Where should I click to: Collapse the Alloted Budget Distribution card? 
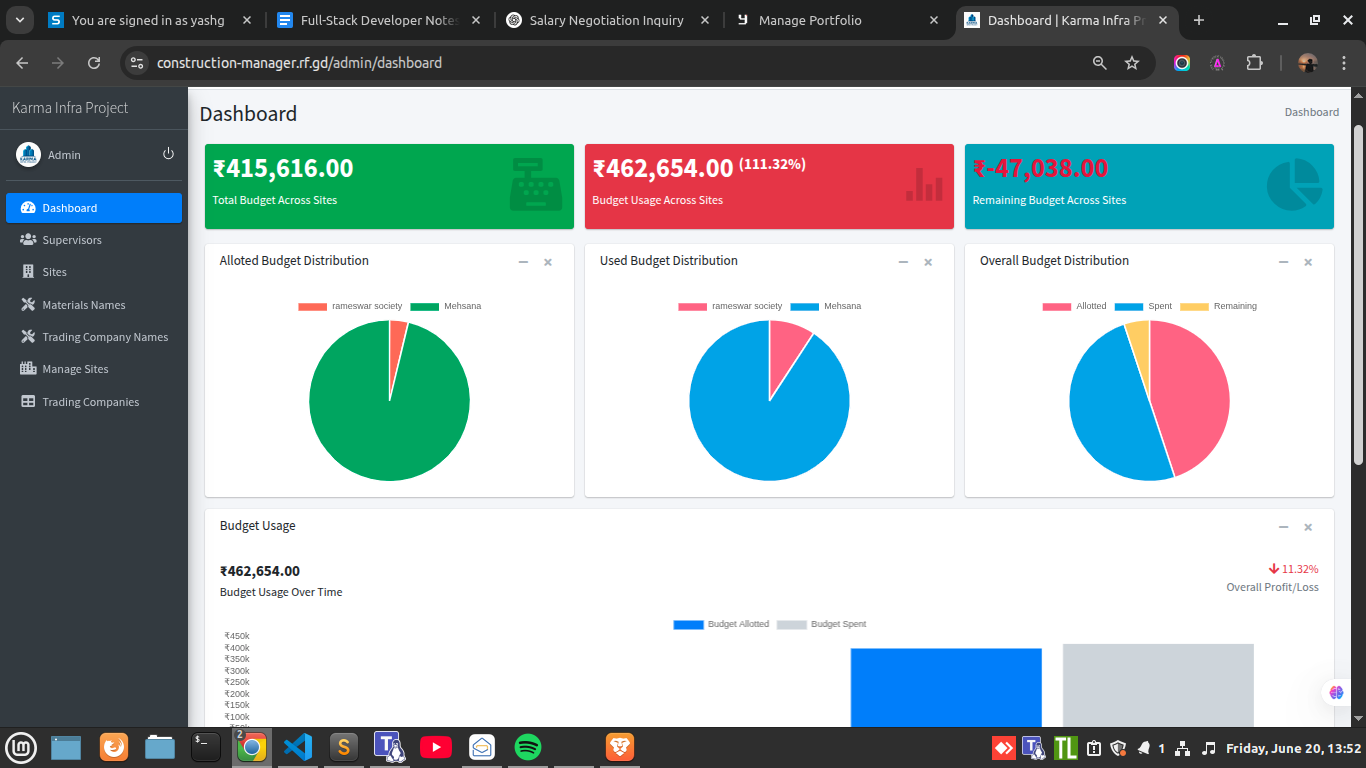(x=523, y=262)
